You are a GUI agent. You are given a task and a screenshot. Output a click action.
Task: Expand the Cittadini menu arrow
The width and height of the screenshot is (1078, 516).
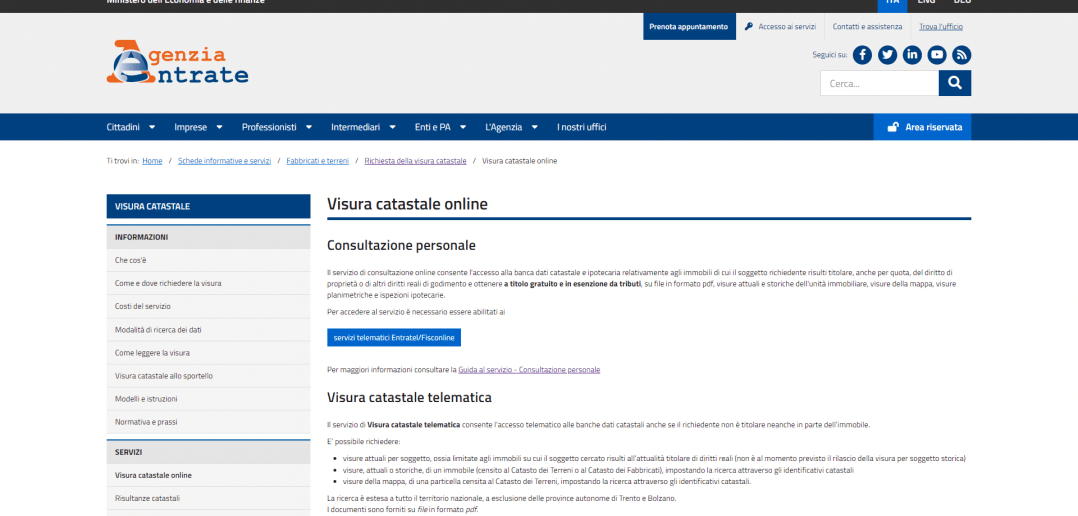coord(152,127)
